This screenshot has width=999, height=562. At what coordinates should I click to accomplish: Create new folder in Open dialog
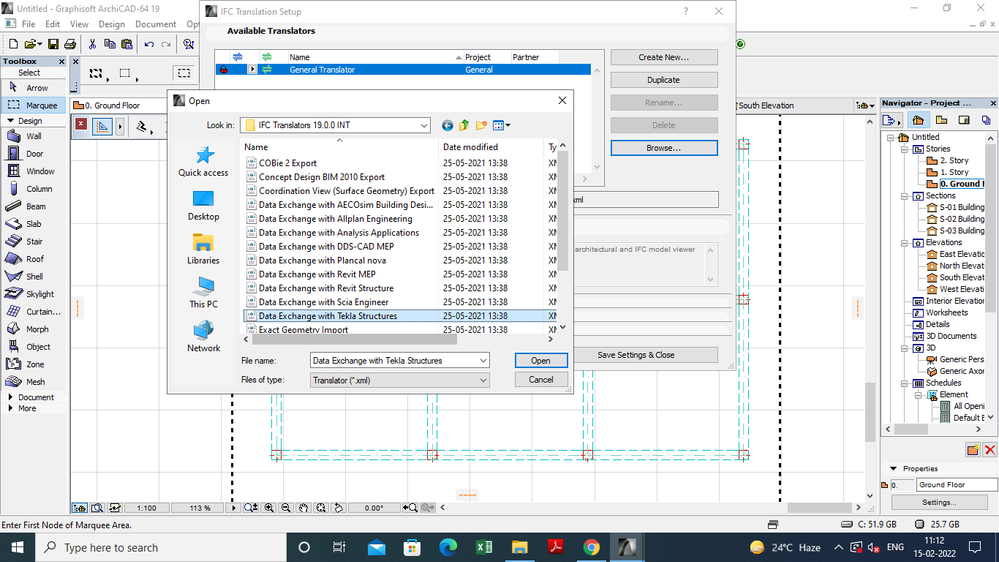coord(481,126)
